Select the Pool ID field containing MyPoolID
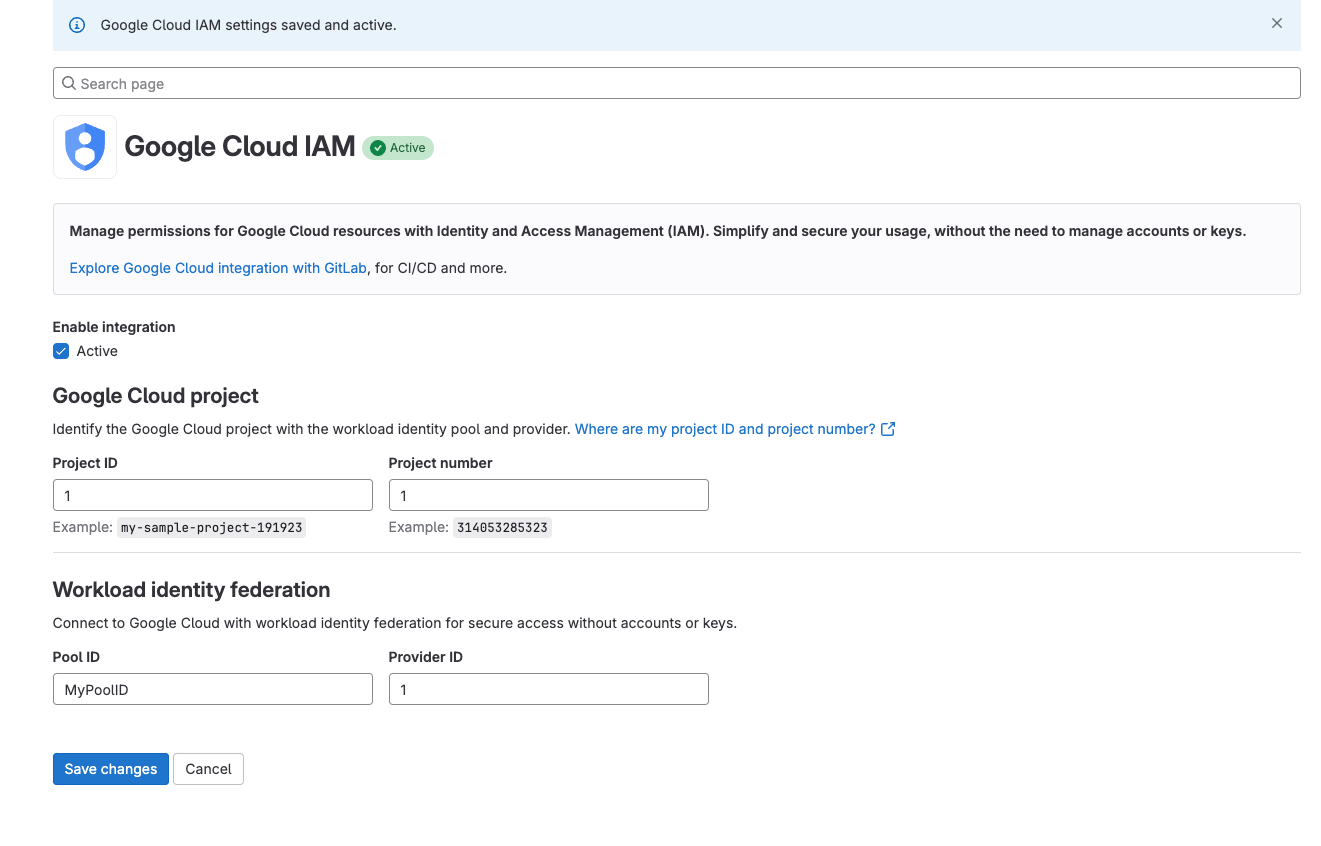Viewport: 1321px width, 846px height. [x=212, y=690]
